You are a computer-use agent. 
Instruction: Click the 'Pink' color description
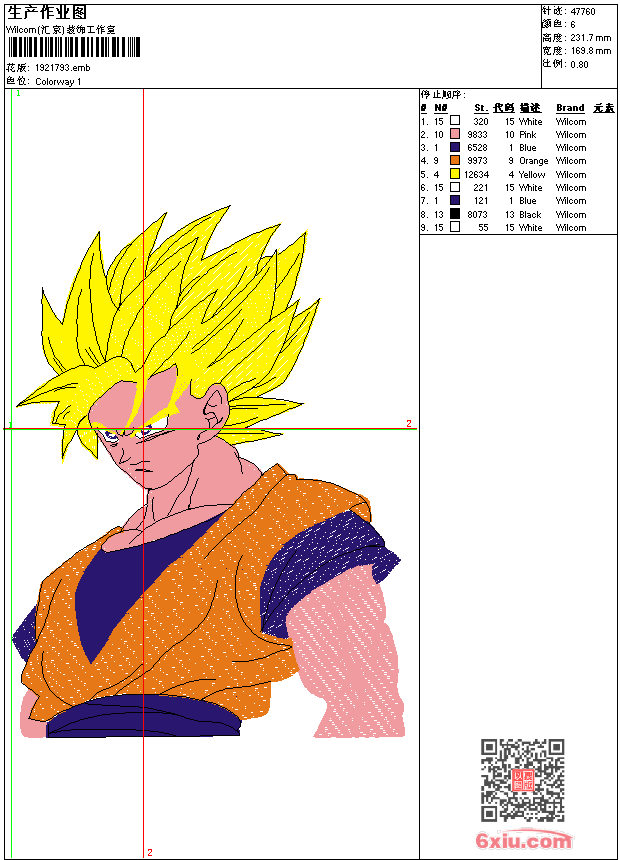pos(528,135)
